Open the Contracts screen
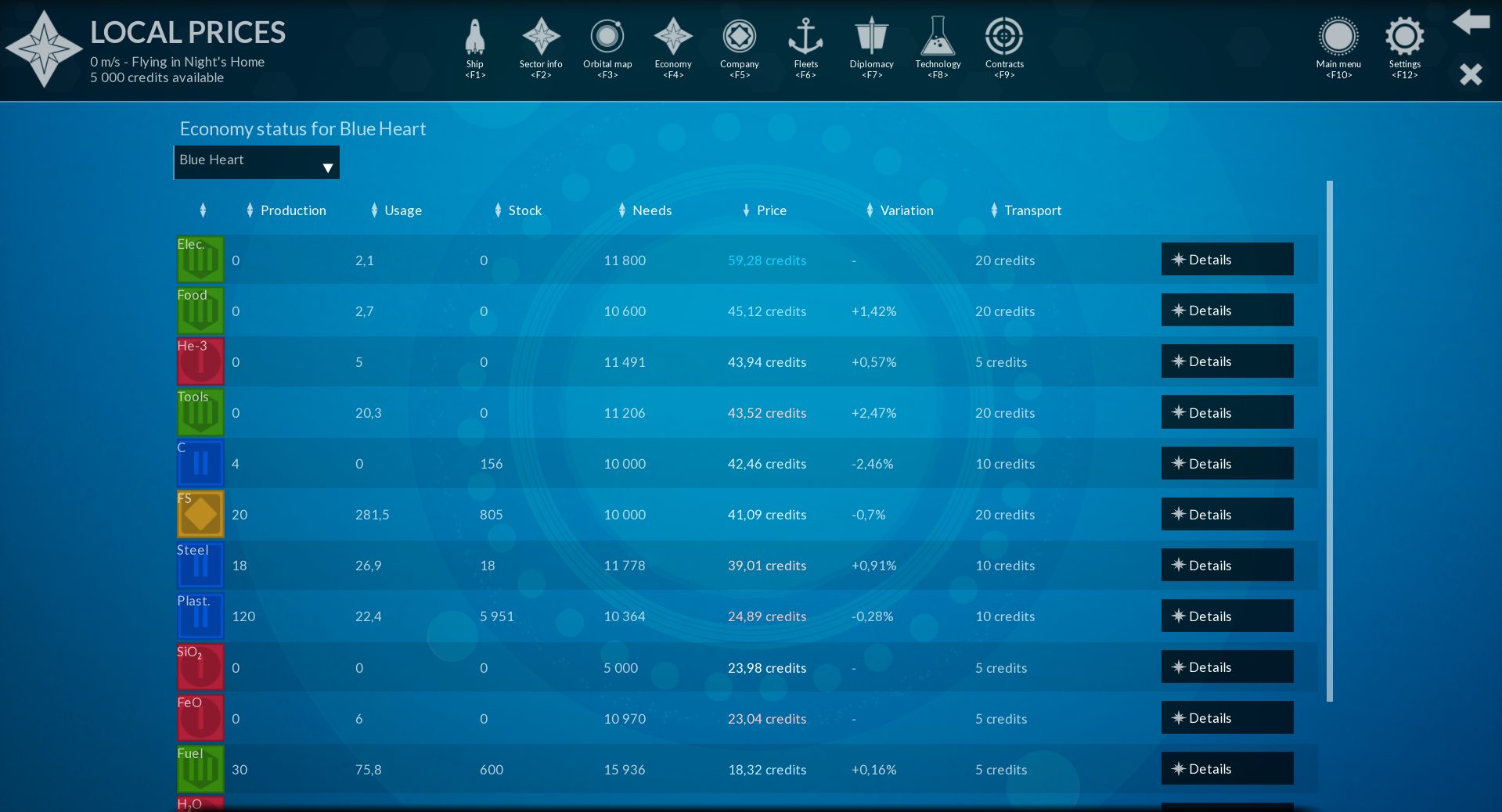The height and width of the screenshot is (812, 1502). 1004,48
